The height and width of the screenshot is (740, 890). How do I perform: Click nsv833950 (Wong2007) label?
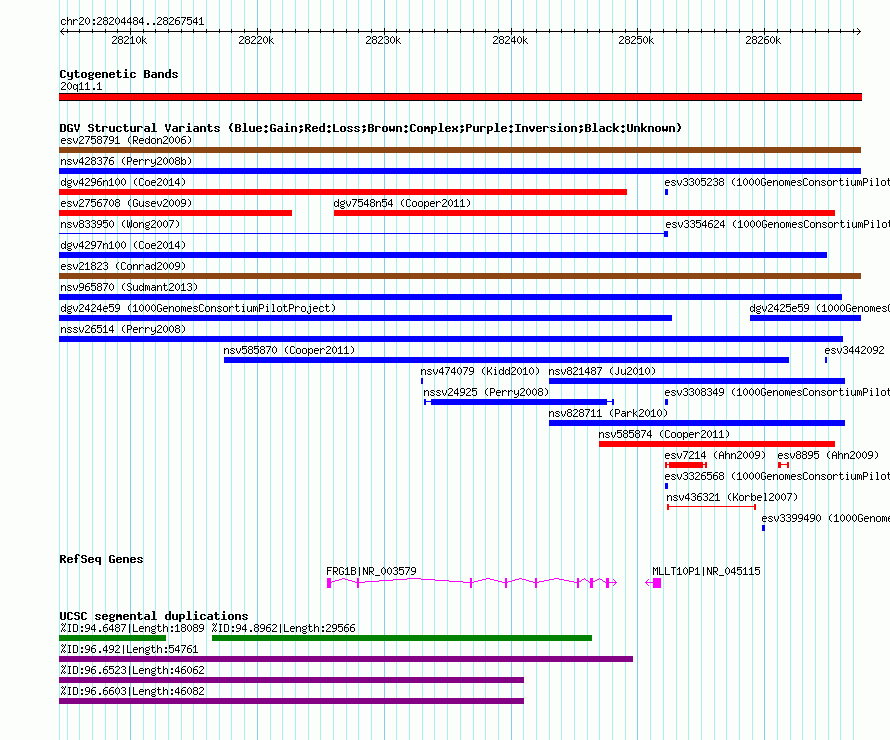[120, 224]
